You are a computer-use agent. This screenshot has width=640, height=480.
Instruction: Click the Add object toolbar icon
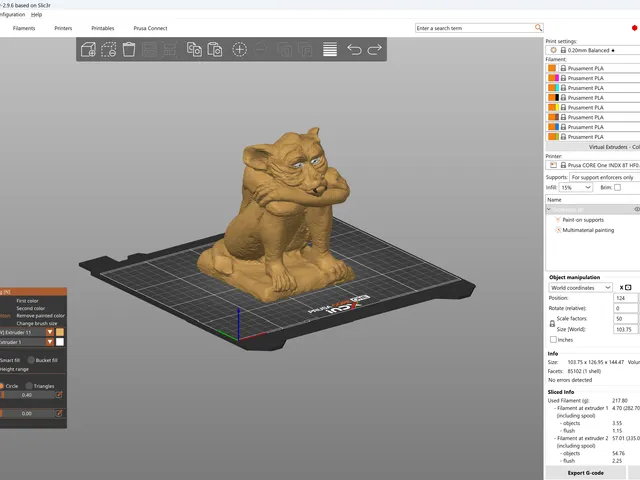click(x=88, y=49)
